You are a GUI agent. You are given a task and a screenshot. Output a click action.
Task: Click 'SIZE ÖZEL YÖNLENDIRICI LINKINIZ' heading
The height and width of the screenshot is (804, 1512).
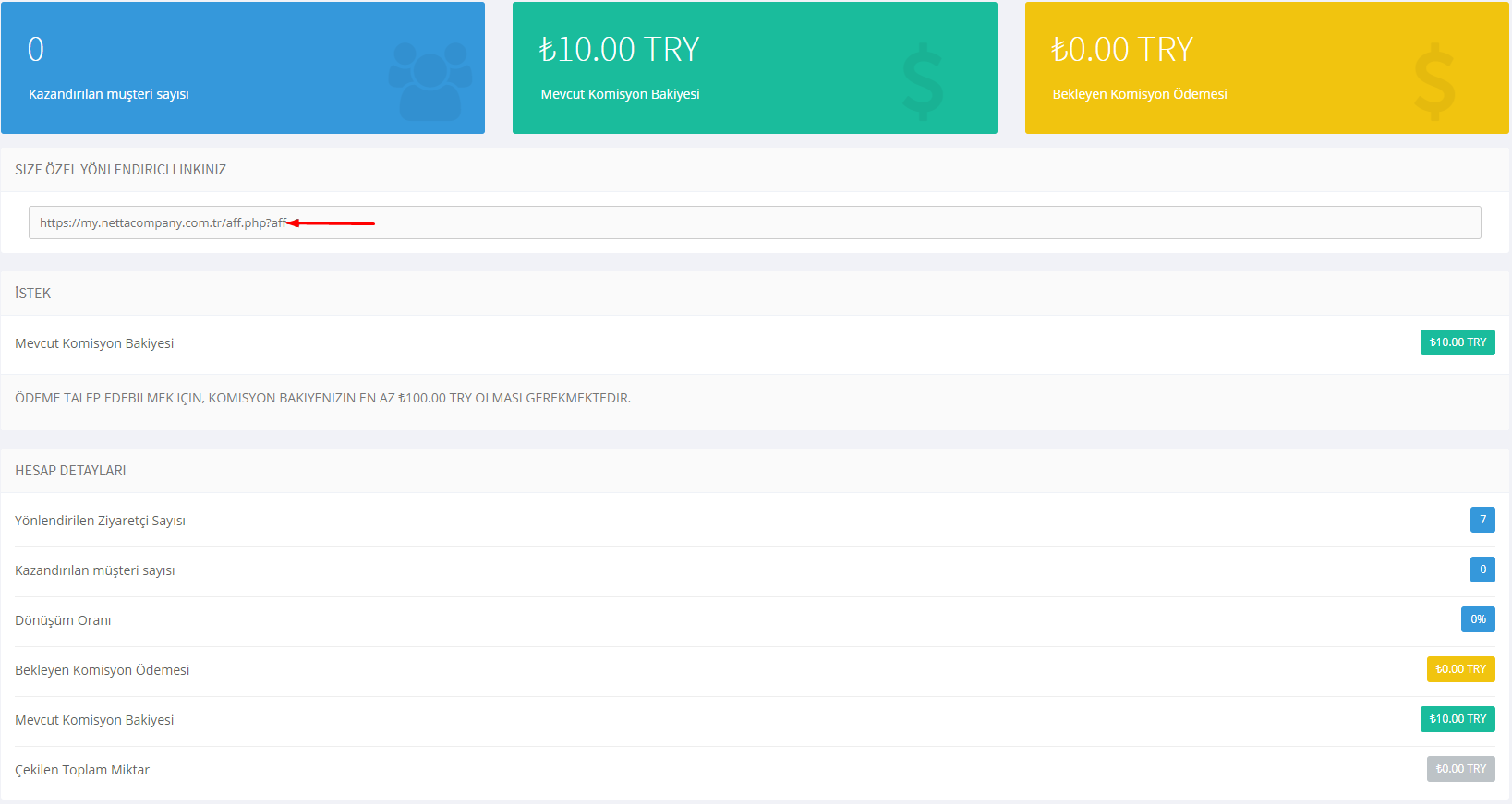(121, 170)
